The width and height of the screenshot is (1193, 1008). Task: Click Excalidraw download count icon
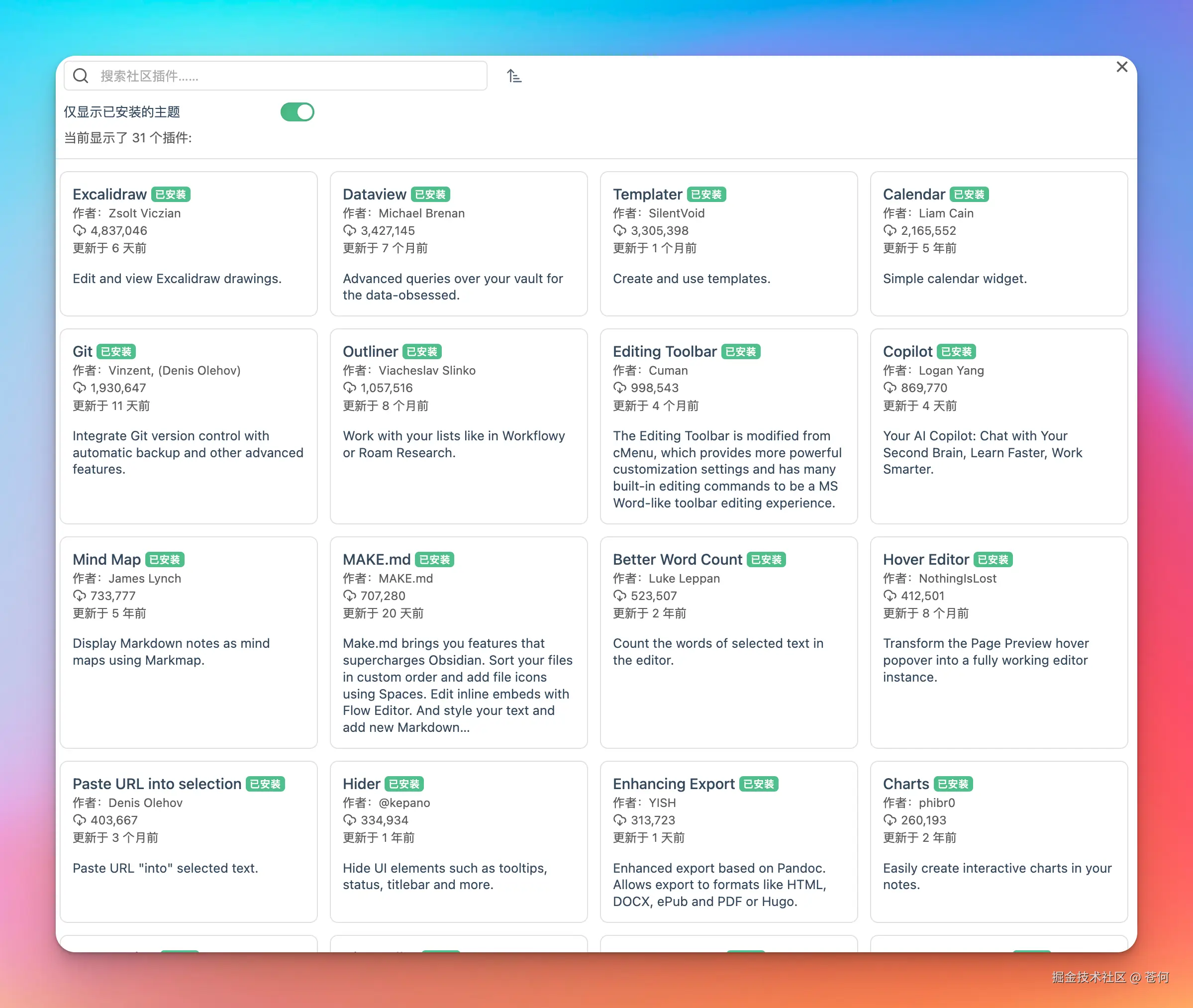(x=79, y=231)
